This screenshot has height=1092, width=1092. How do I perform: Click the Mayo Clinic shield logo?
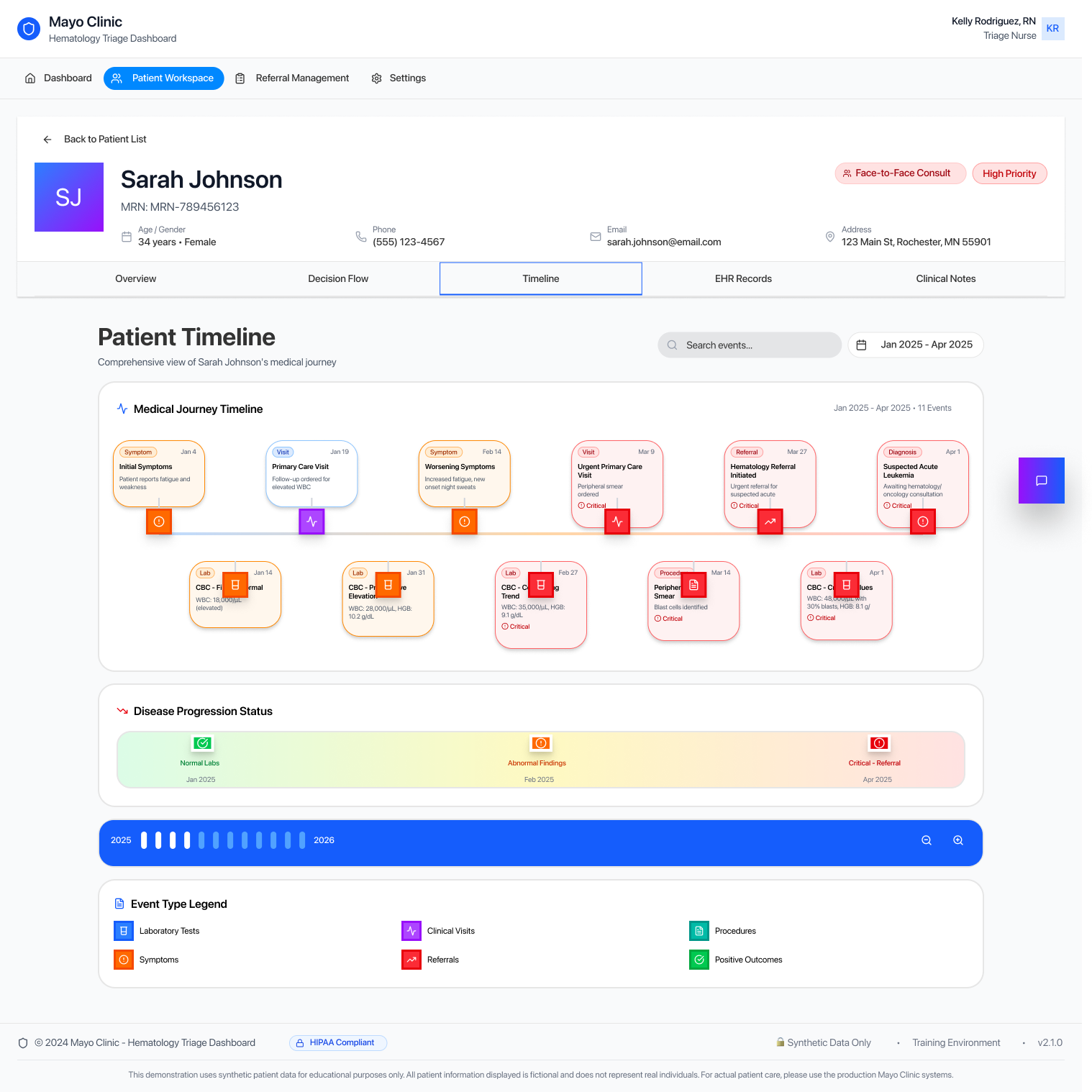coord(29,29)
